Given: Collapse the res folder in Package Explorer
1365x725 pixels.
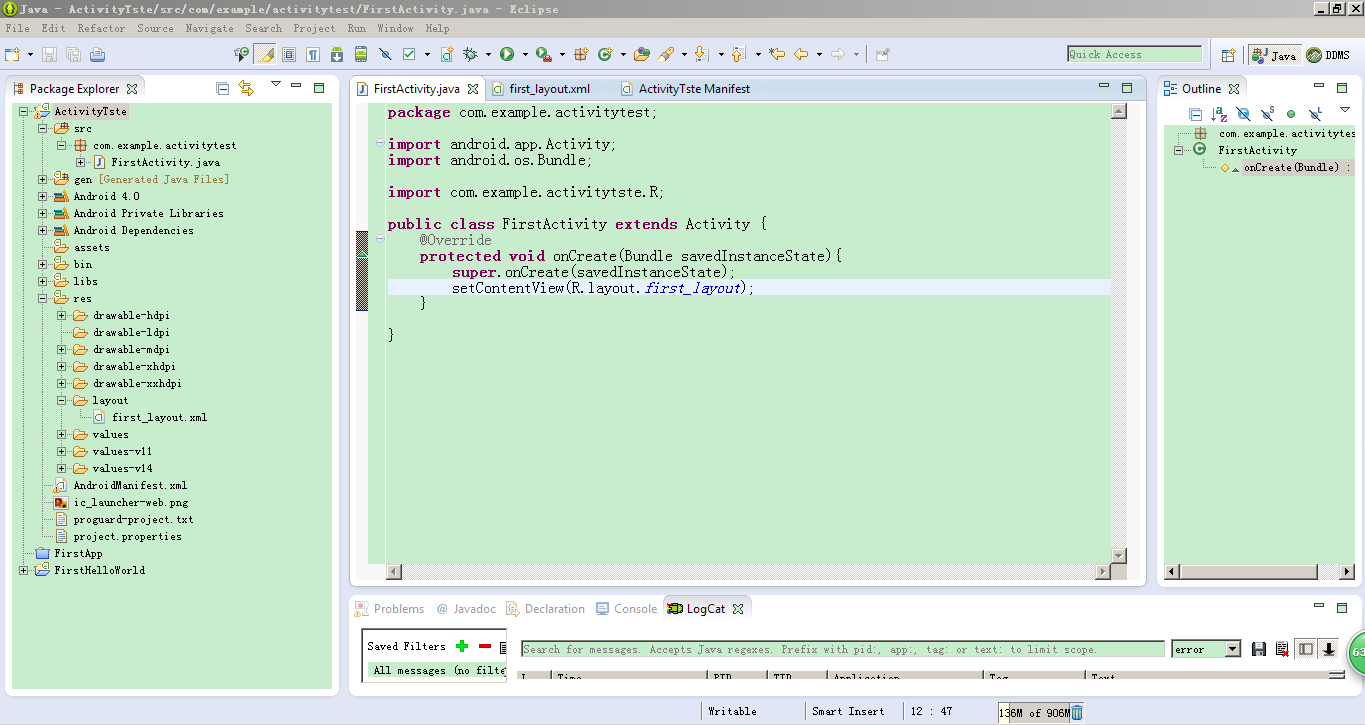Looking at the screenshot, I should coord(43,298).
